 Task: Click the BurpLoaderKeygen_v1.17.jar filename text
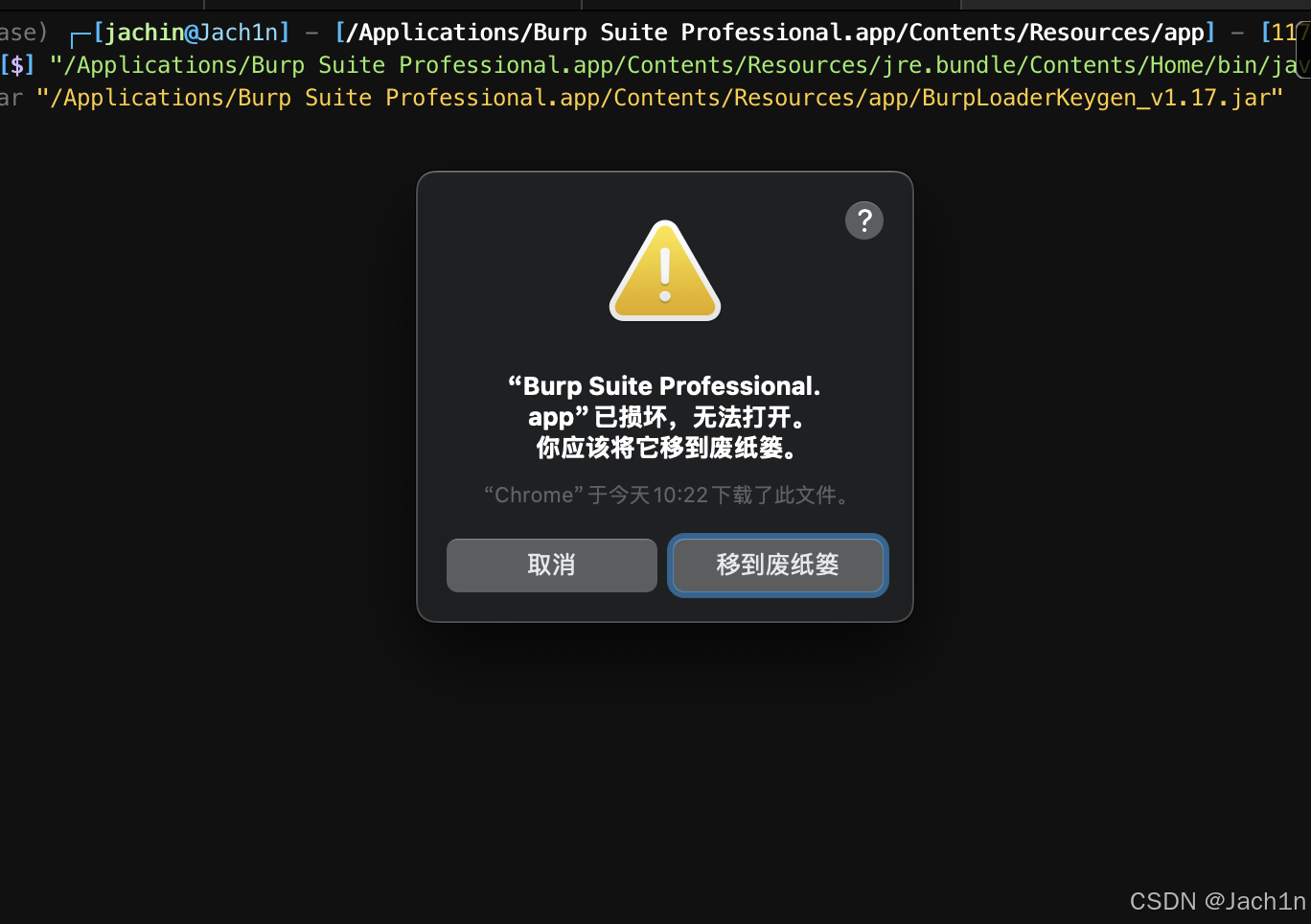coord(1096,98)
